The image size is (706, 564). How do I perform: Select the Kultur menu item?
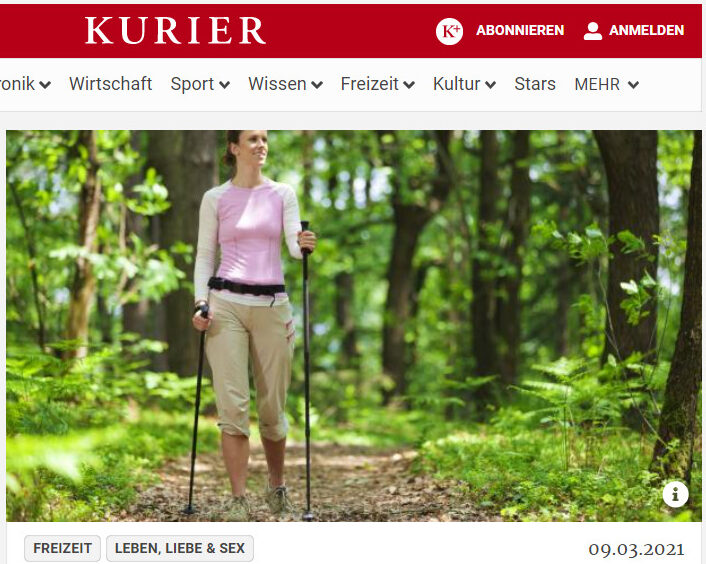click(457, 84)
